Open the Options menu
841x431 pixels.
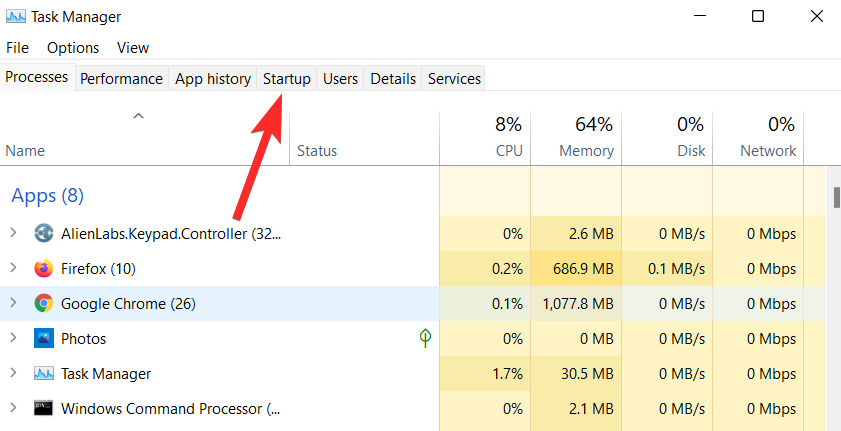pyautogui.click(x=73, y=48)
